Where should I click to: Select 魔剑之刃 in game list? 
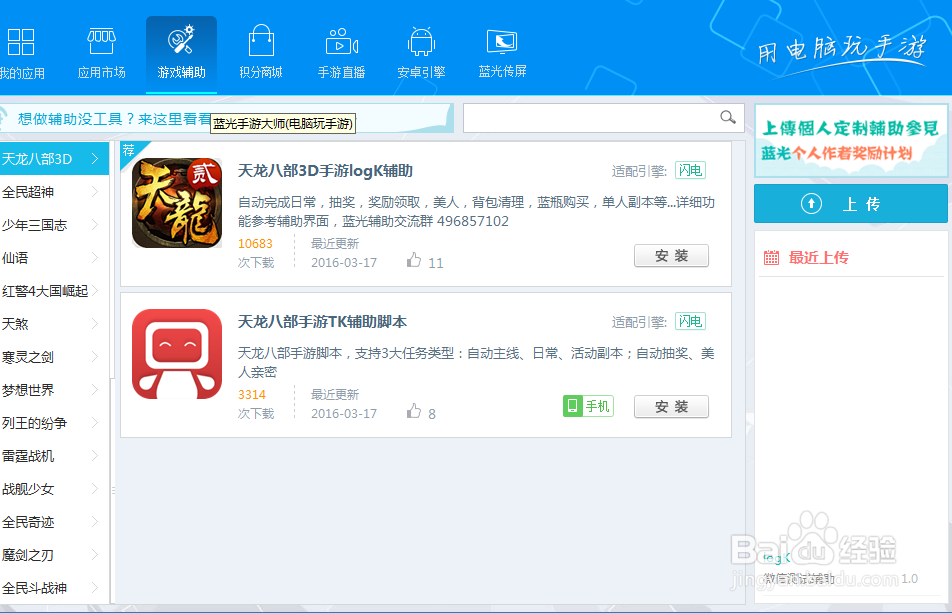click(x=54, y=555)
